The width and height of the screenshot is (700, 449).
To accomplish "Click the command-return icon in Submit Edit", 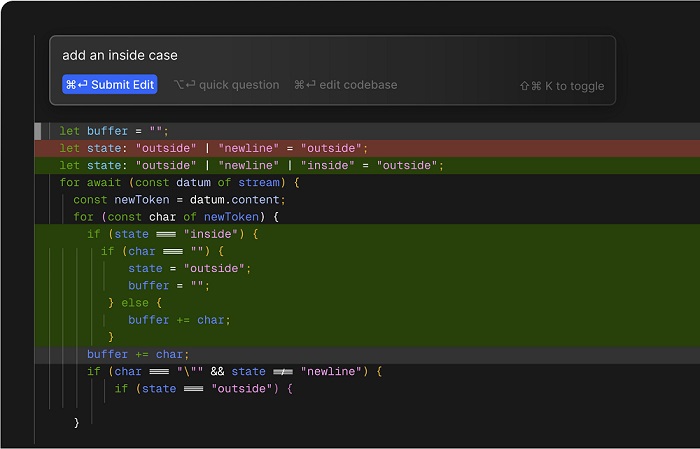I will pyautogui.click(x=76, y=85).
